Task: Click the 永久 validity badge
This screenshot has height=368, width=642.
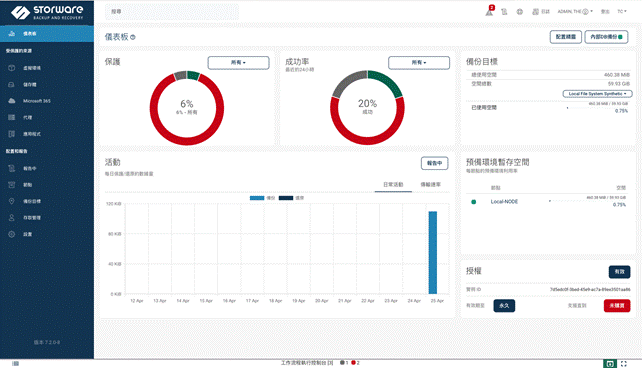Action: (504, 306)
